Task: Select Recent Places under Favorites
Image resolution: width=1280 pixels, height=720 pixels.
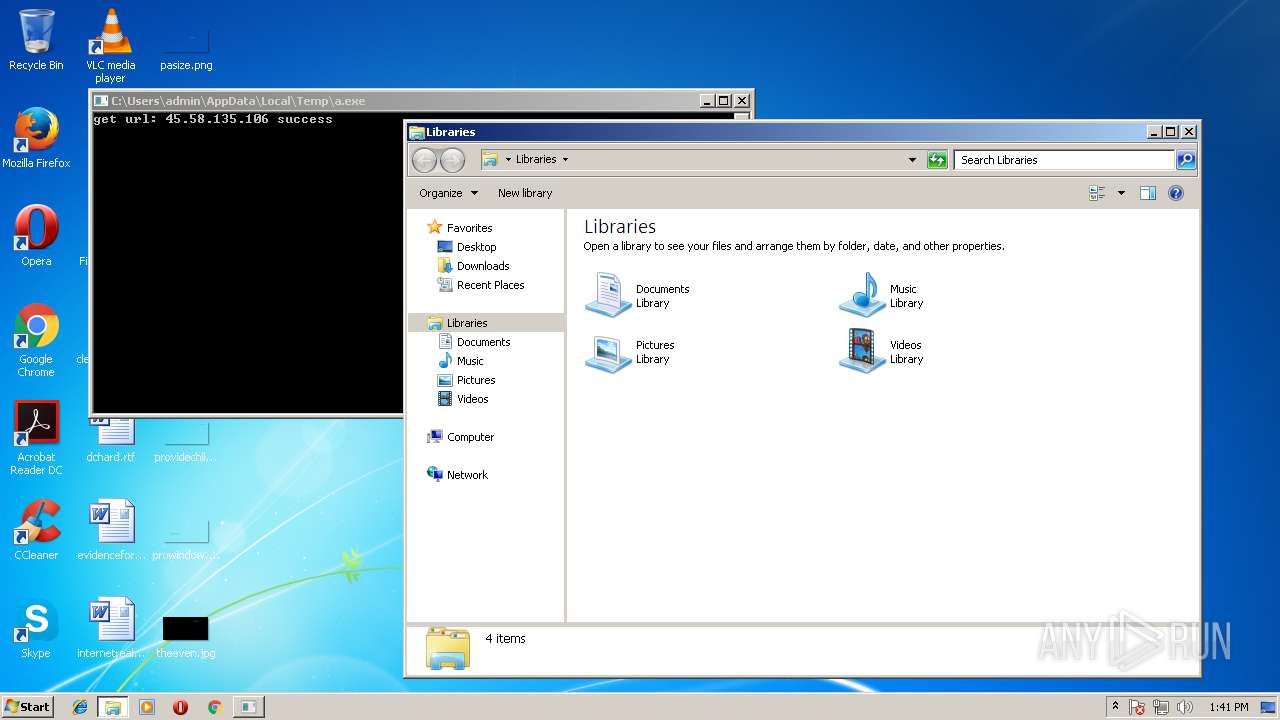Action: (481, 285)
